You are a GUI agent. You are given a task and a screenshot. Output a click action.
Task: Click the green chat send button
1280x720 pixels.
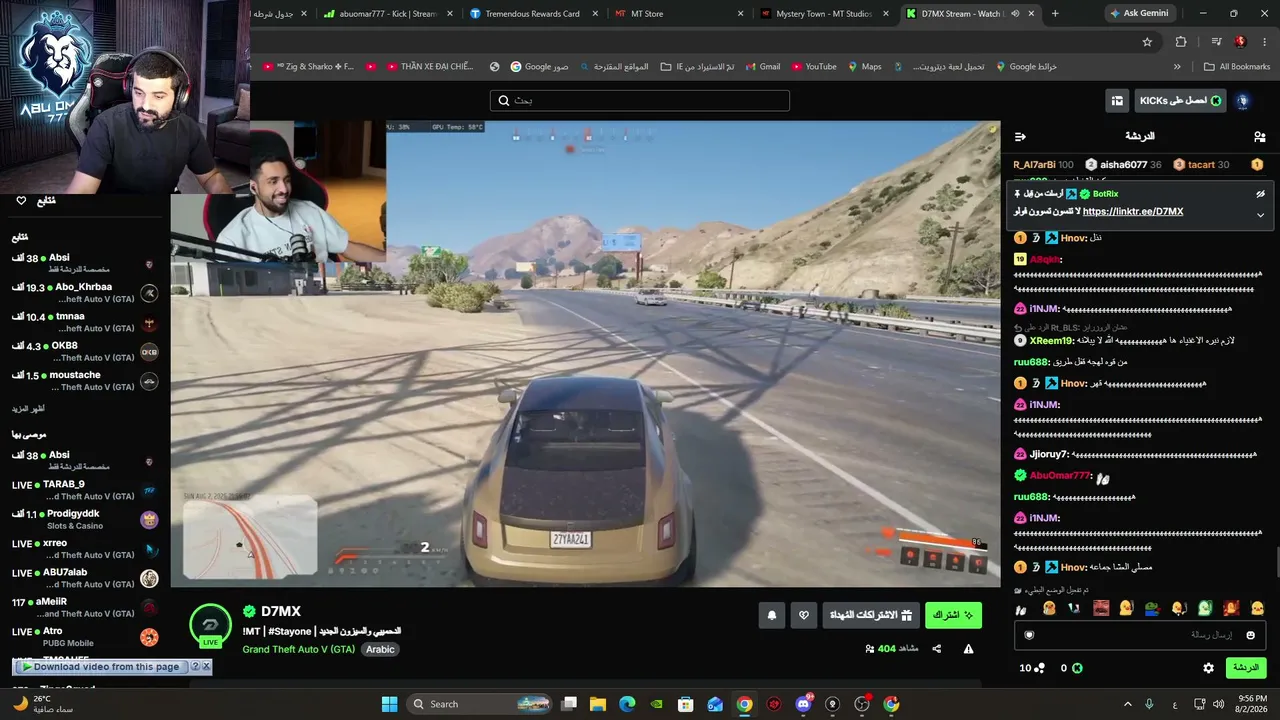click(x=1245, y=668)
